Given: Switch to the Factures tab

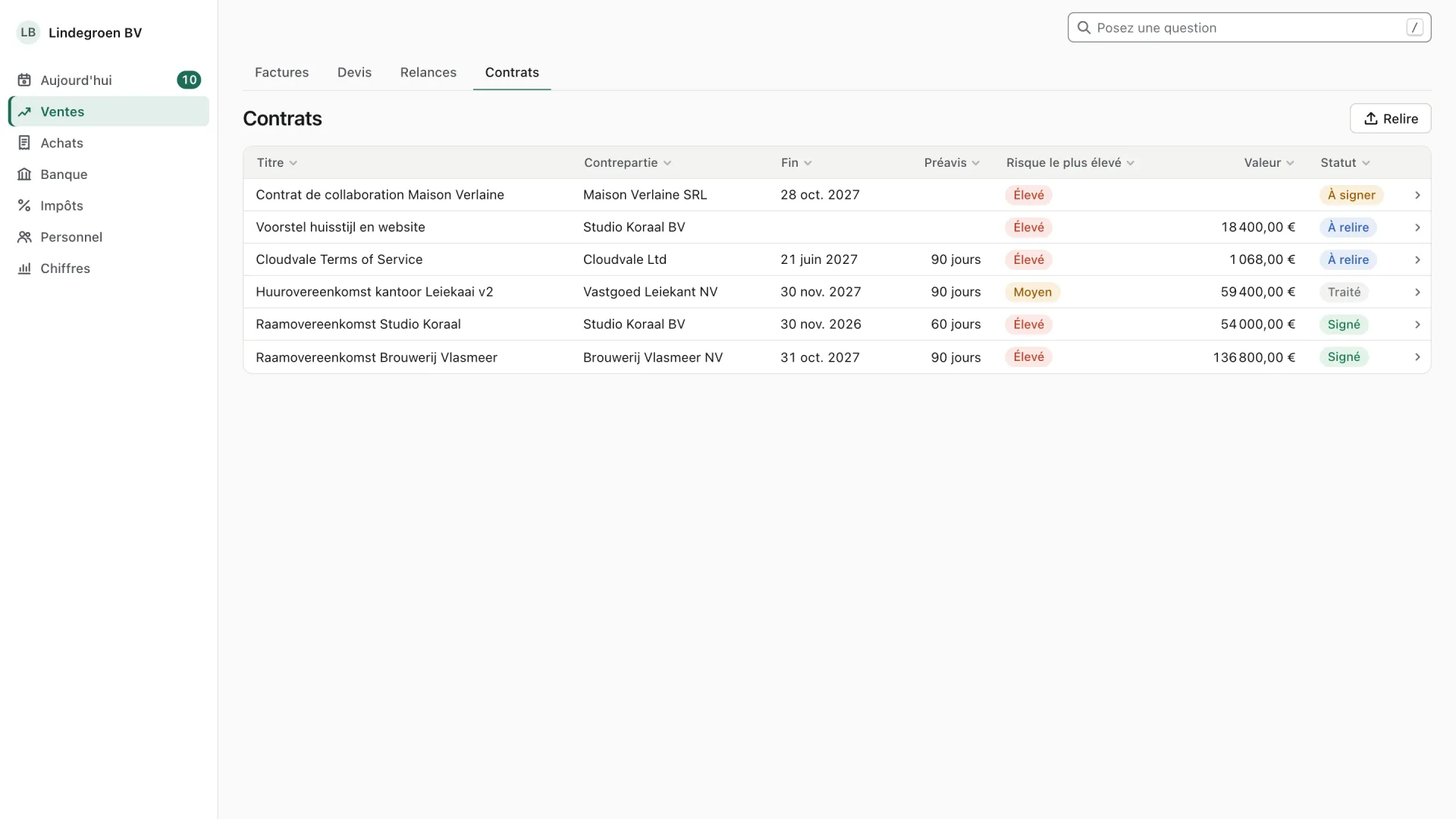Looking at the screenshot, I should click(x=281, y=72).
